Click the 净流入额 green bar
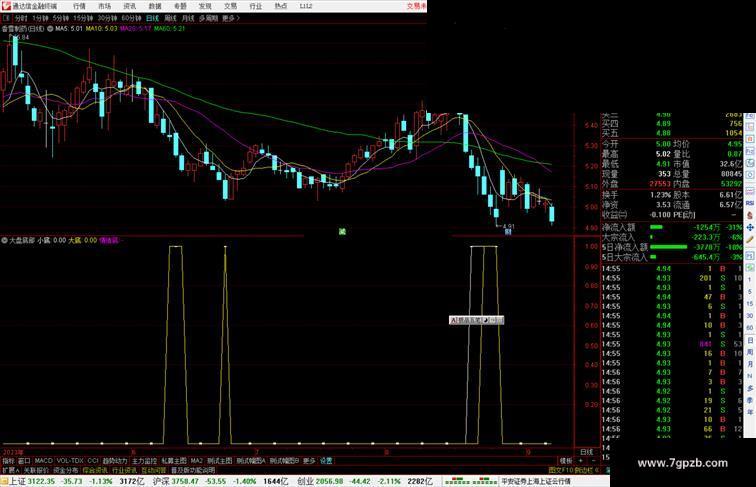 pos(657,227)
